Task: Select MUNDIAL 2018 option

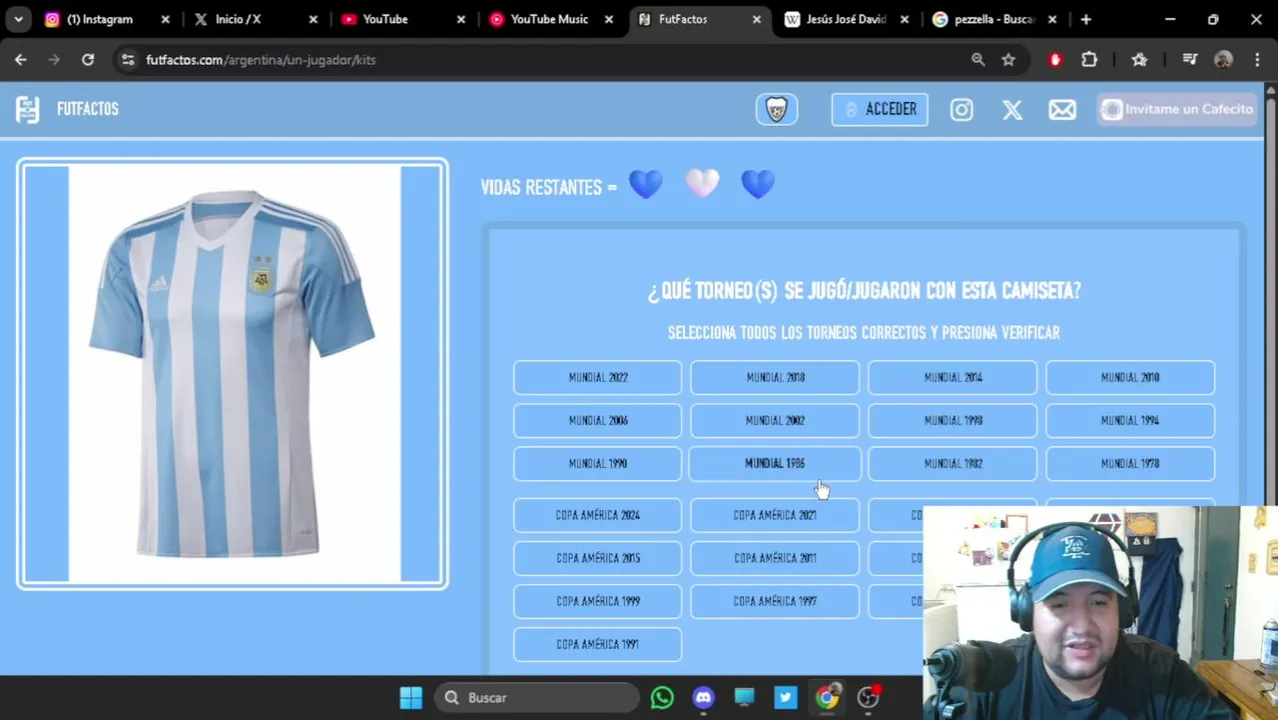Action: [775, 378]
